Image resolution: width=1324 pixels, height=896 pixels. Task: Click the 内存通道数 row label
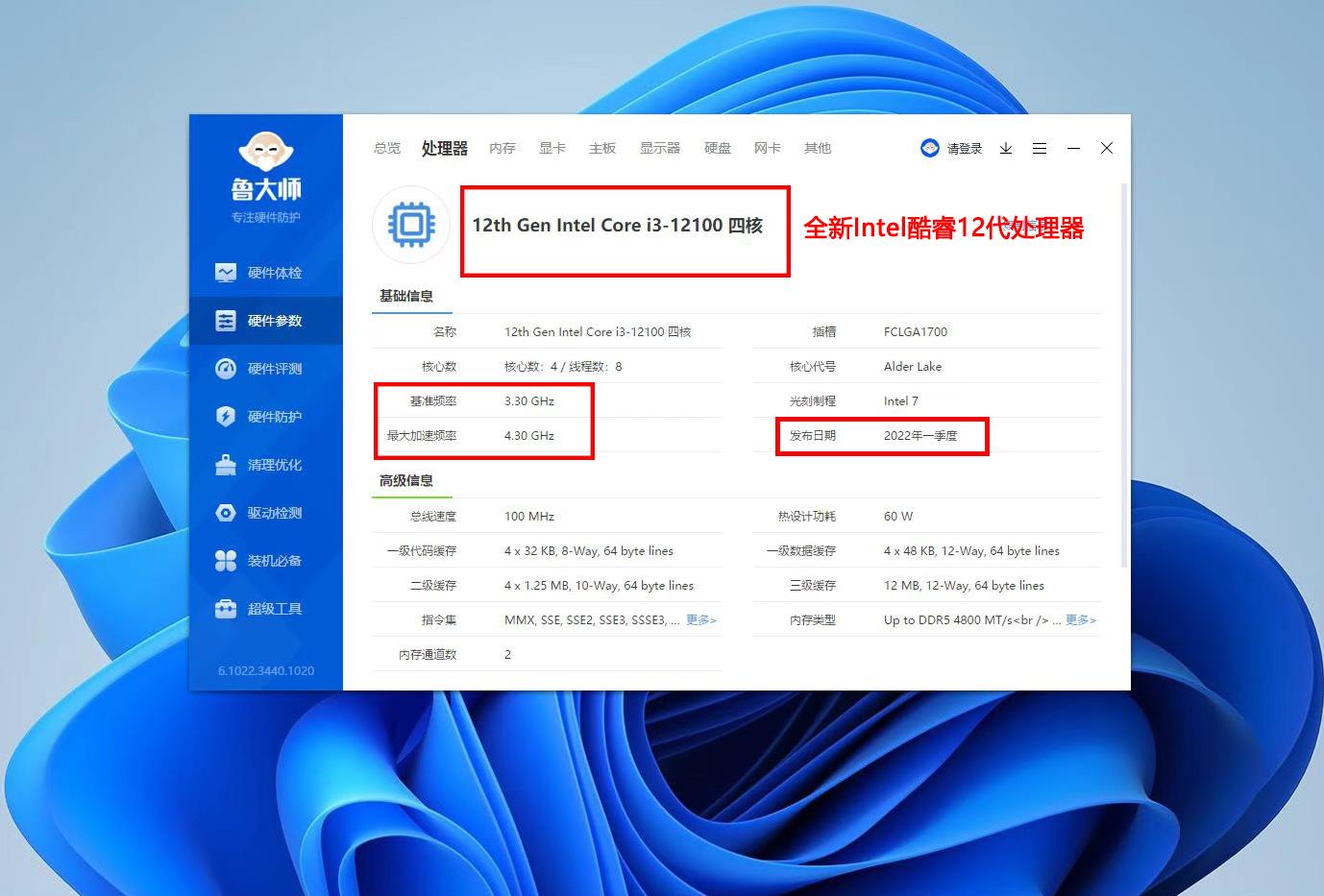428,655
